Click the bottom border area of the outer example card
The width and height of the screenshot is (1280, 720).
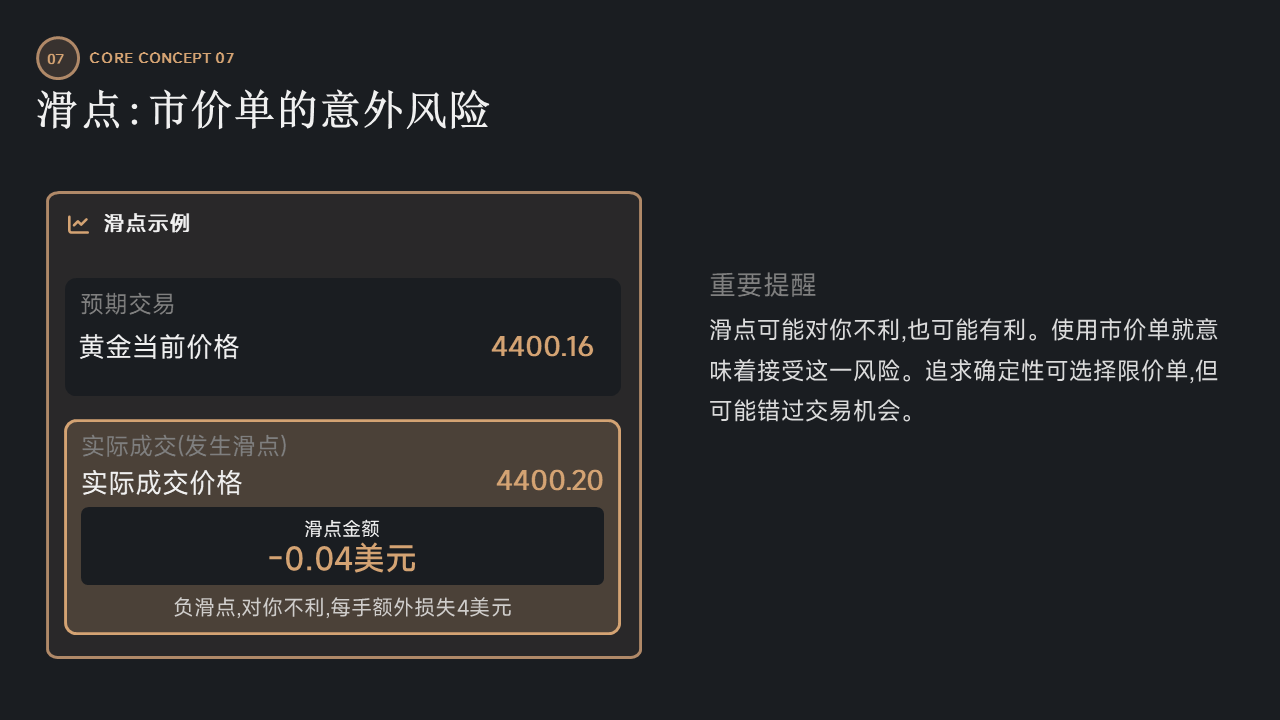coord(344,656)
